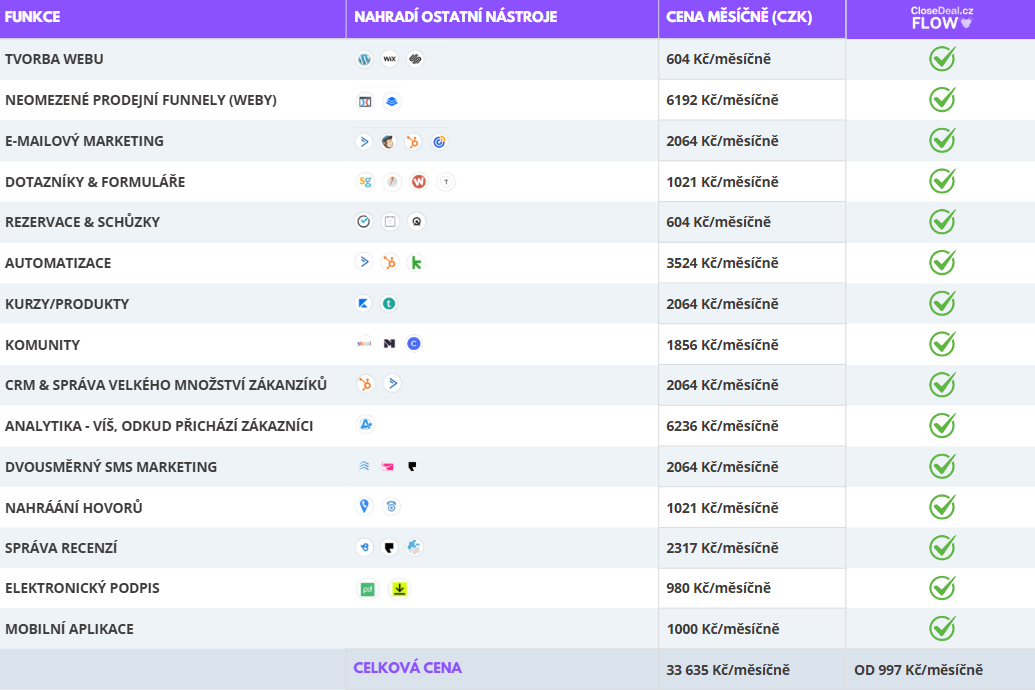Click the WordPress icon in the Tvorba webu row
This screenshot has width=1035, height=690.
364,59
